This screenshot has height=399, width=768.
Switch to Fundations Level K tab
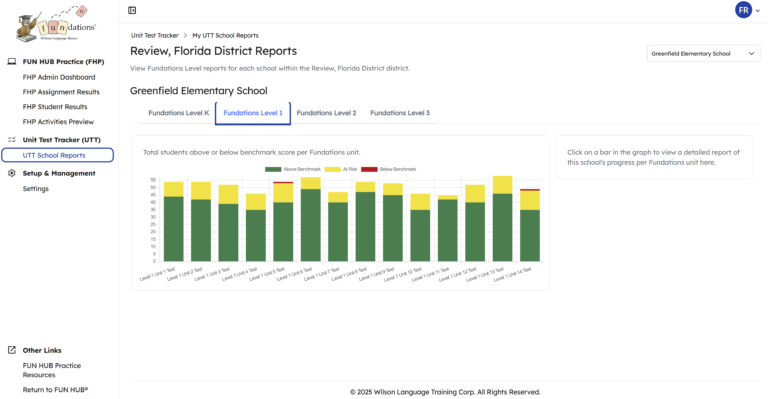click(179, 113)
